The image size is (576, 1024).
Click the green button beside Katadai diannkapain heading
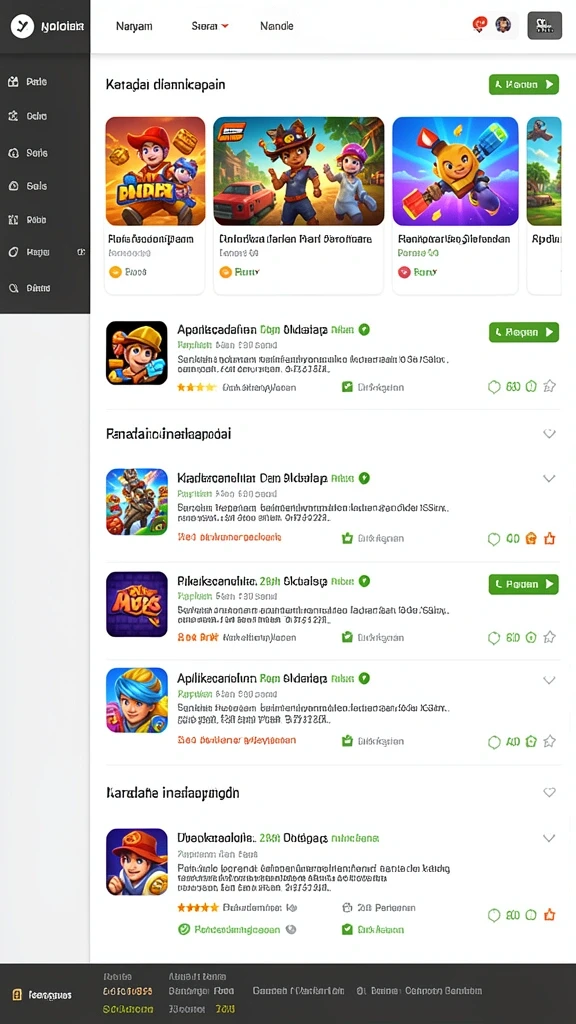(524, 84)
